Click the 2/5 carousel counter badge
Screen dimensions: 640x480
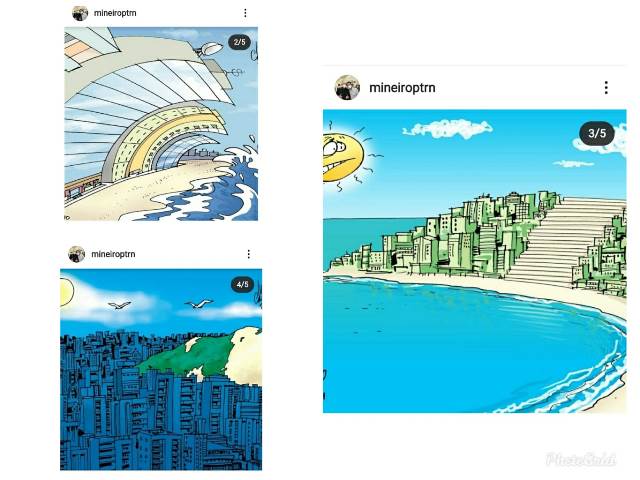coord(240,42)
